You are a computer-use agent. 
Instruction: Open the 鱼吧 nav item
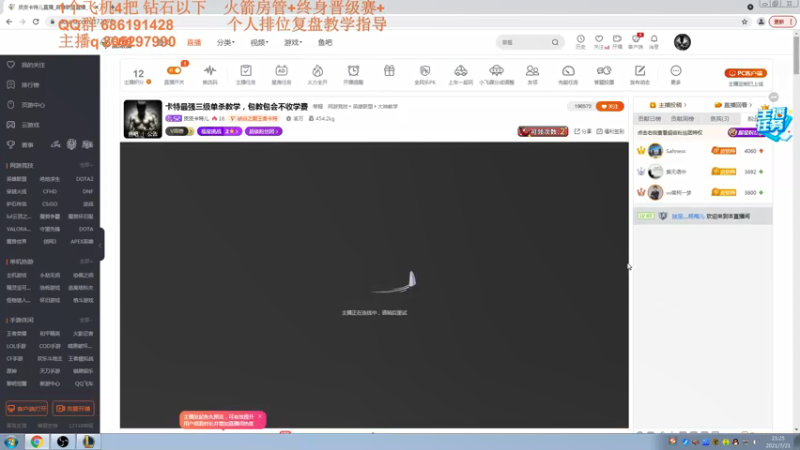point(325,42)
